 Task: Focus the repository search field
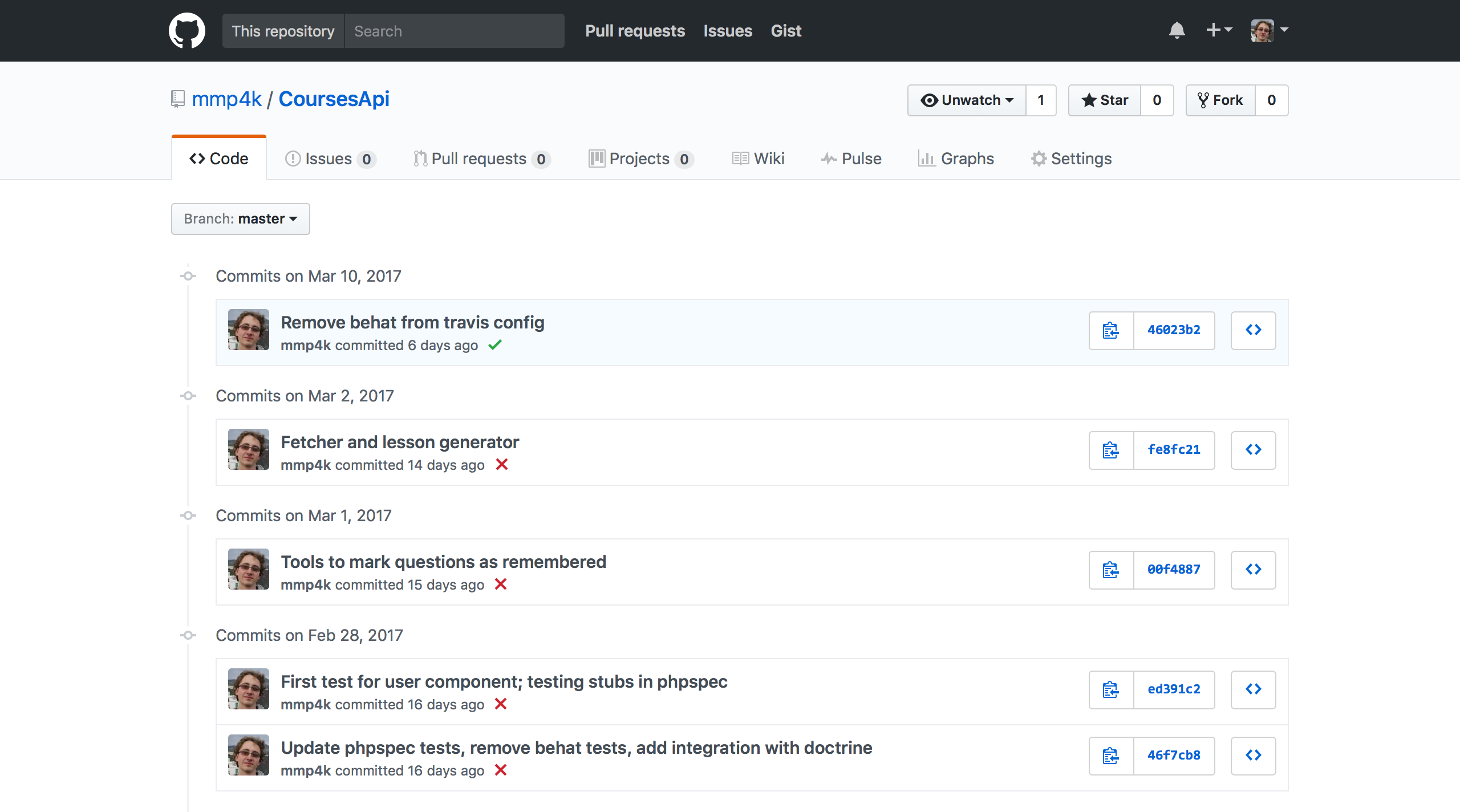point(454,31)
